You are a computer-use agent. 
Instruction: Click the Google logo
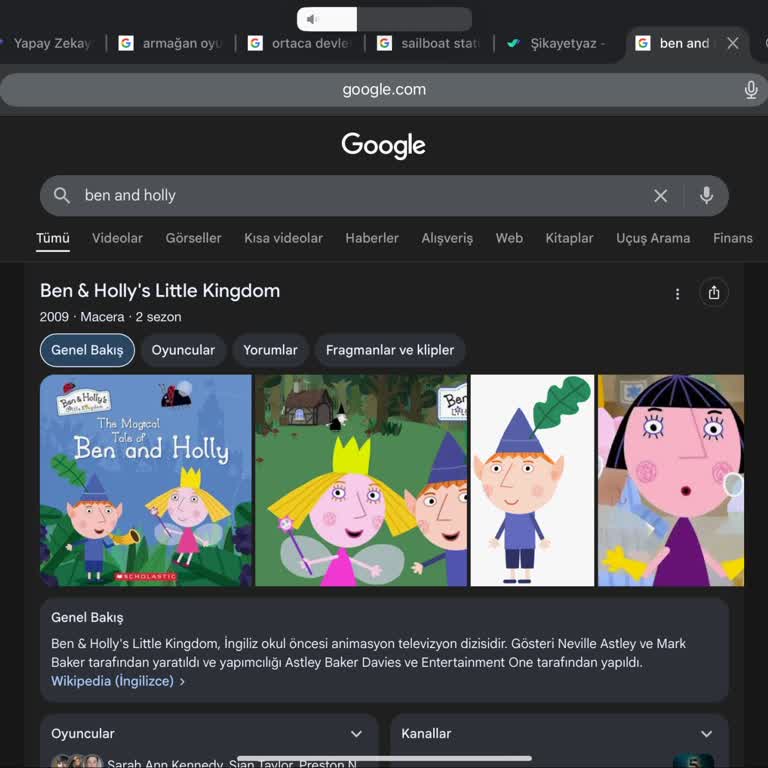(x=384, y=145)
